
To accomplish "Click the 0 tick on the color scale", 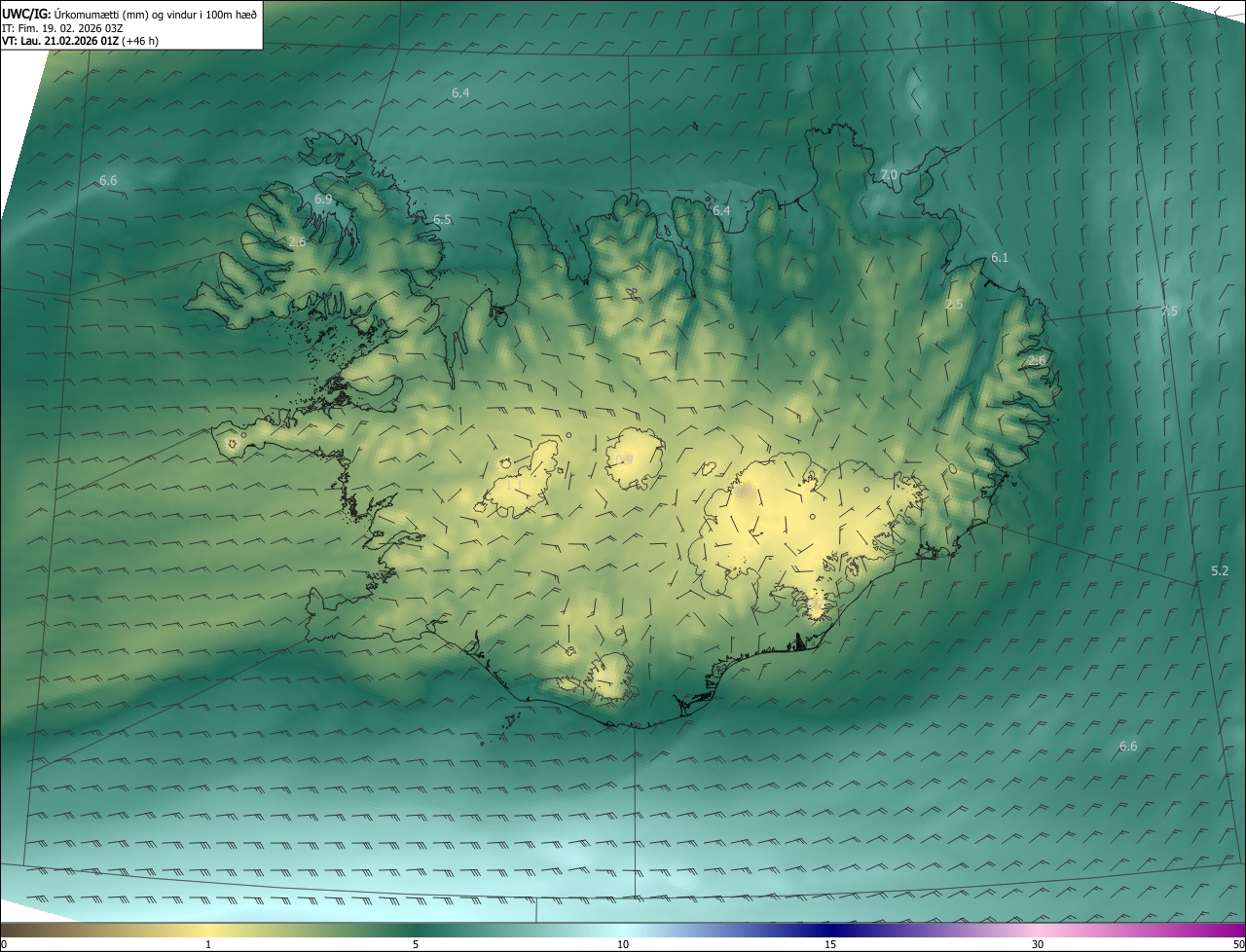I will (x=4, y=944).
